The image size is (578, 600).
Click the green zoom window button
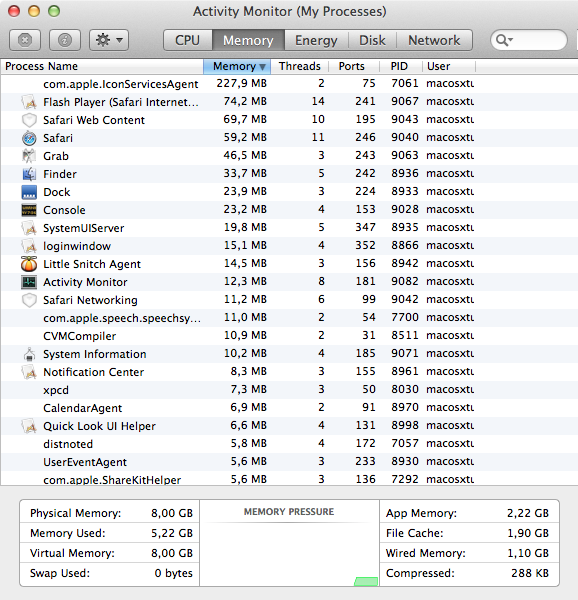[54, 11]
